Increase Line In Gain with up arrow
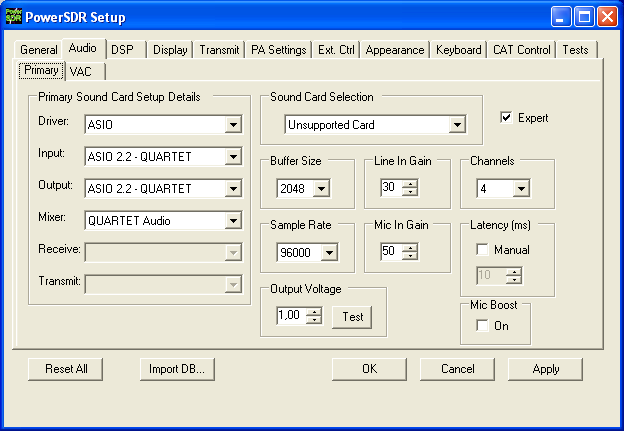The image size is (624, 431). [x=410, y=184]
